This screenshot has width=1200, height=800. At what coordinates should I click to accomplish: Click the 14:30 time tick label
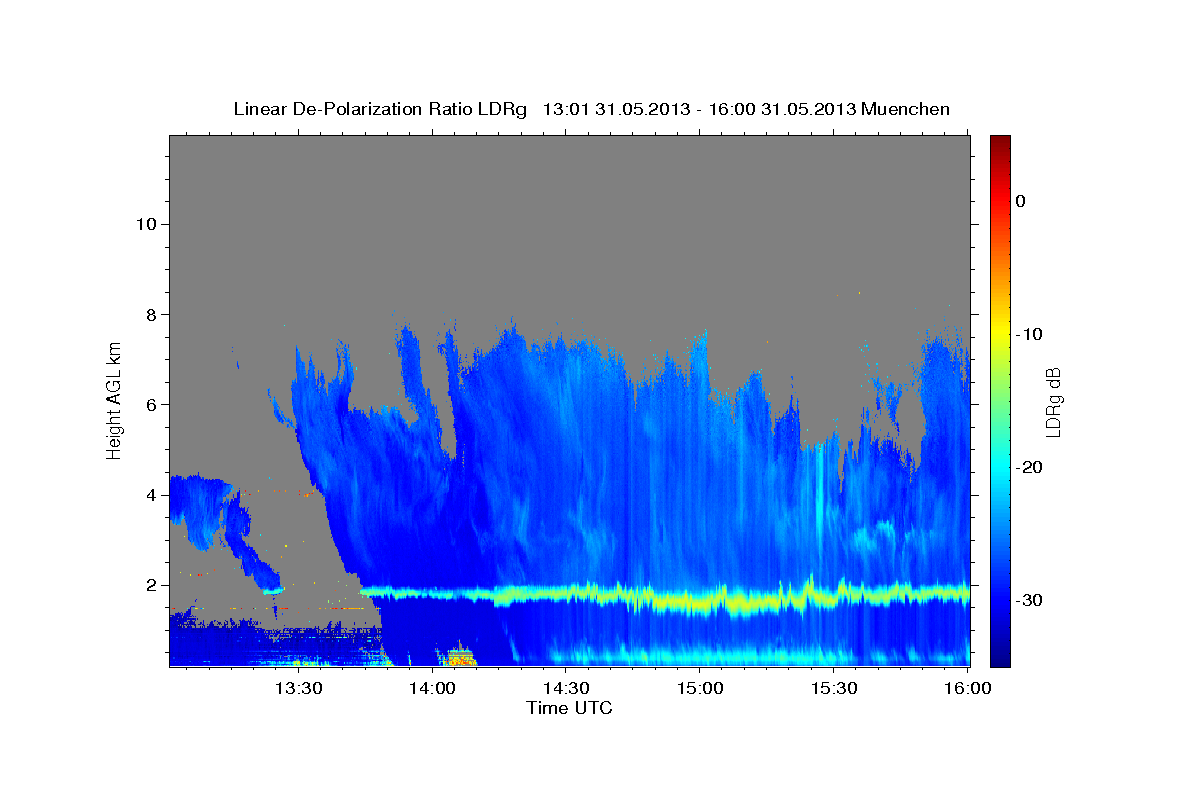(x=566, y=688)
